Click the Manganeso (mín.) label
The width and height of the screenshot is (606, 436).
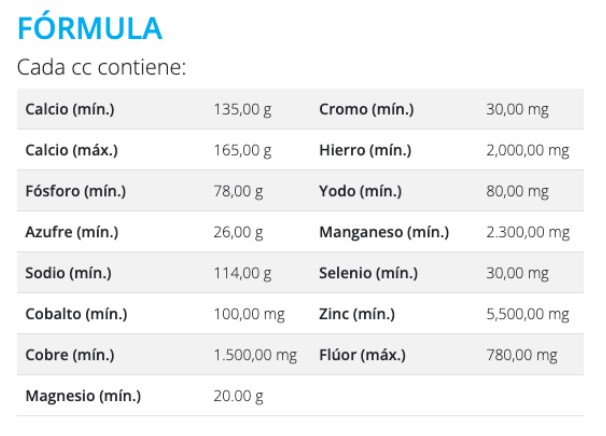click(x=384, y=232)
